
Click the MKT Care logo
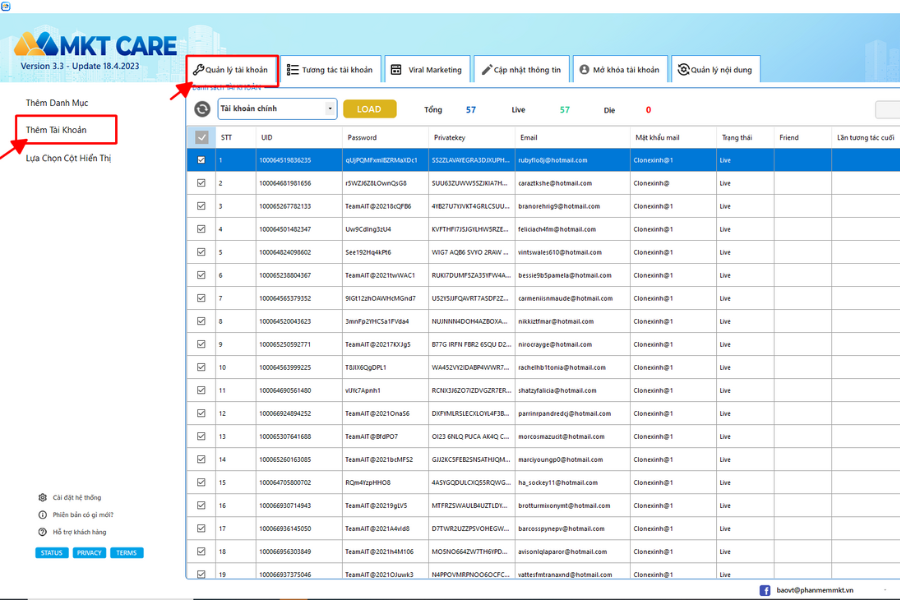[x=96, y=45]
